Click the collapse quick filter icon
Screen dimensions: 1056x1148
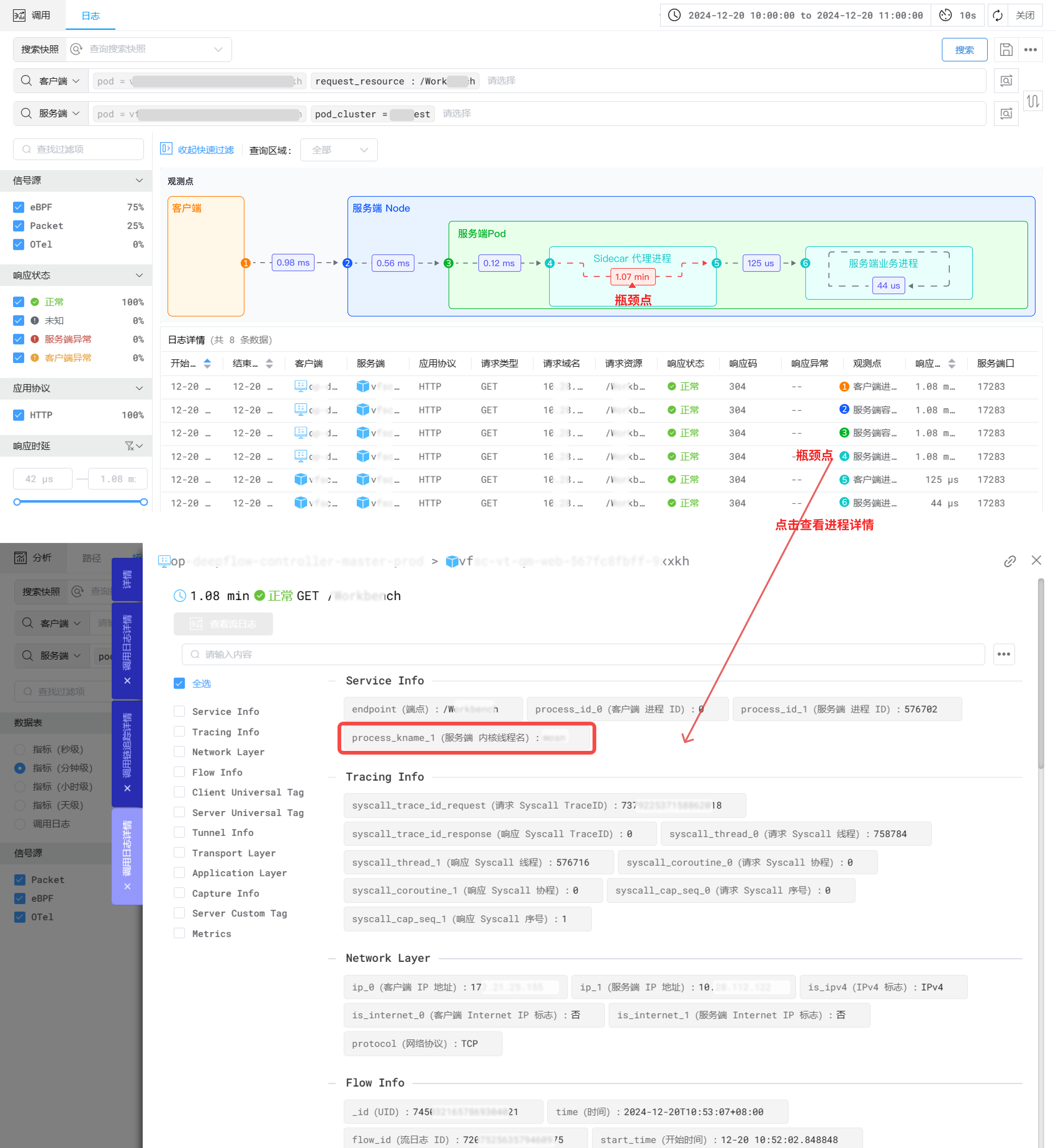(x=166, y=149)
